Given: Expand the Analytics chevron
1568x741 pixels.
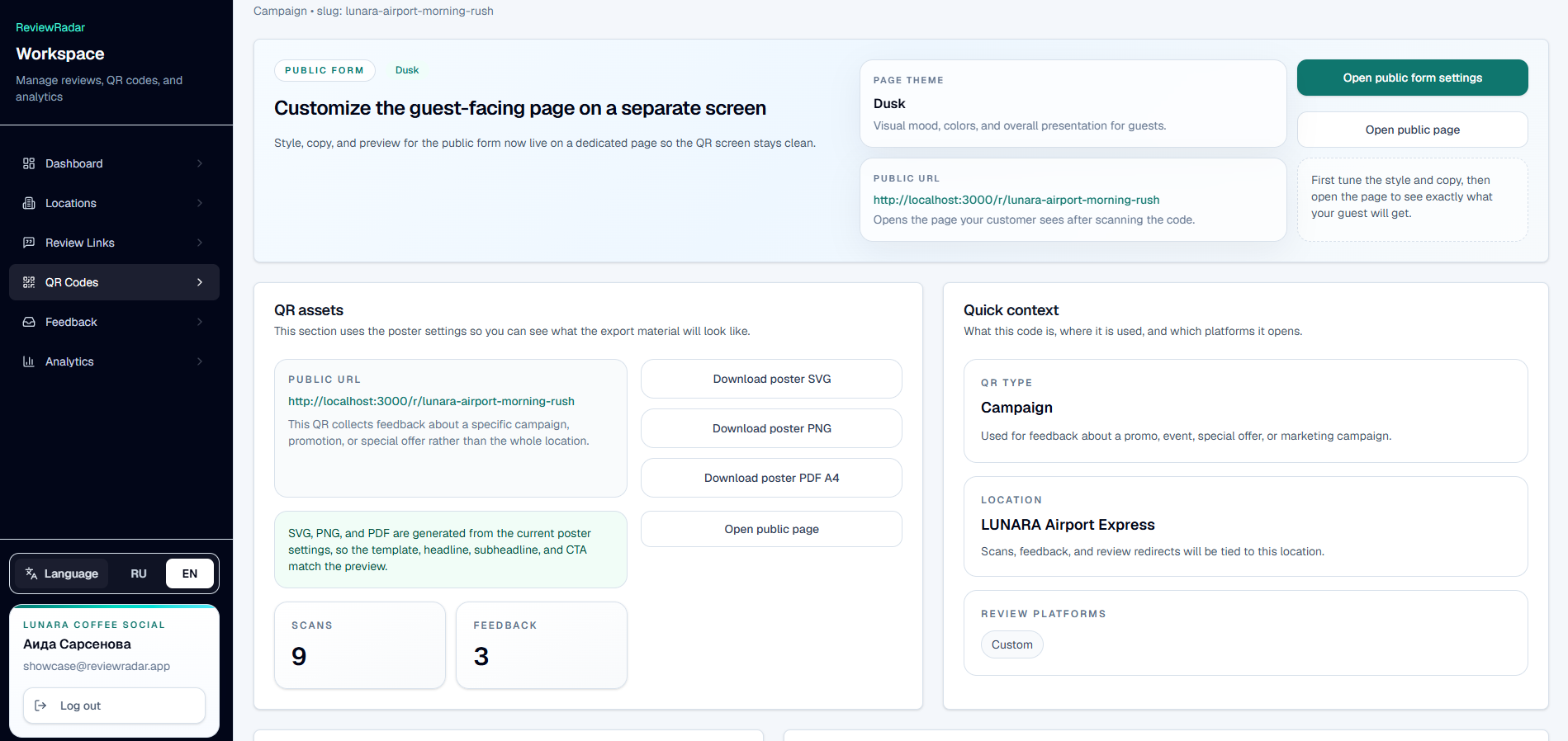Looking at the screenshot, I should pyautogui.click(x=200, y=361).
